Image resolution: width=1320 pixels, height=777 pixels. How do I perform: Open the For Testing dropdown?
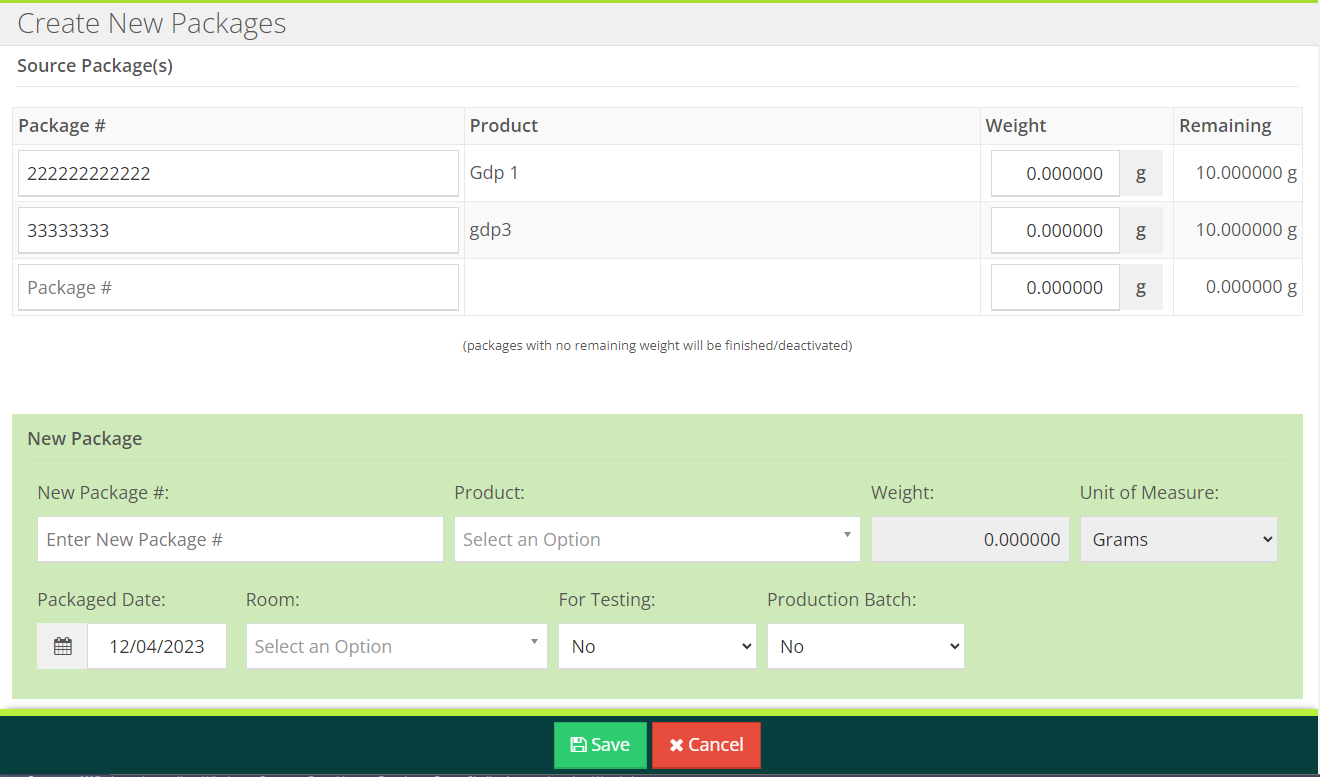(657, 646)
